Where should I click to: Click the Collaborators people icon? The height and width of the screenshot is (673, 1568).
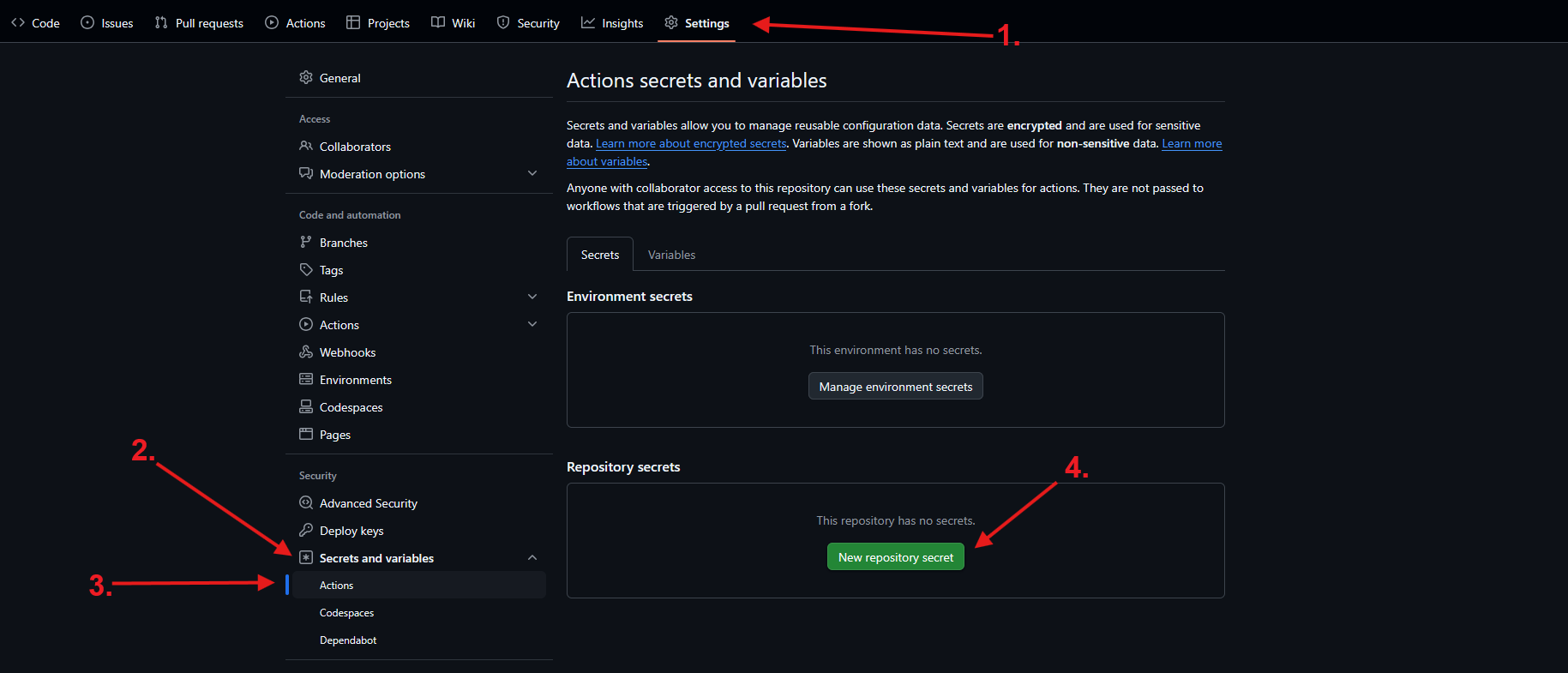(306, 146)
